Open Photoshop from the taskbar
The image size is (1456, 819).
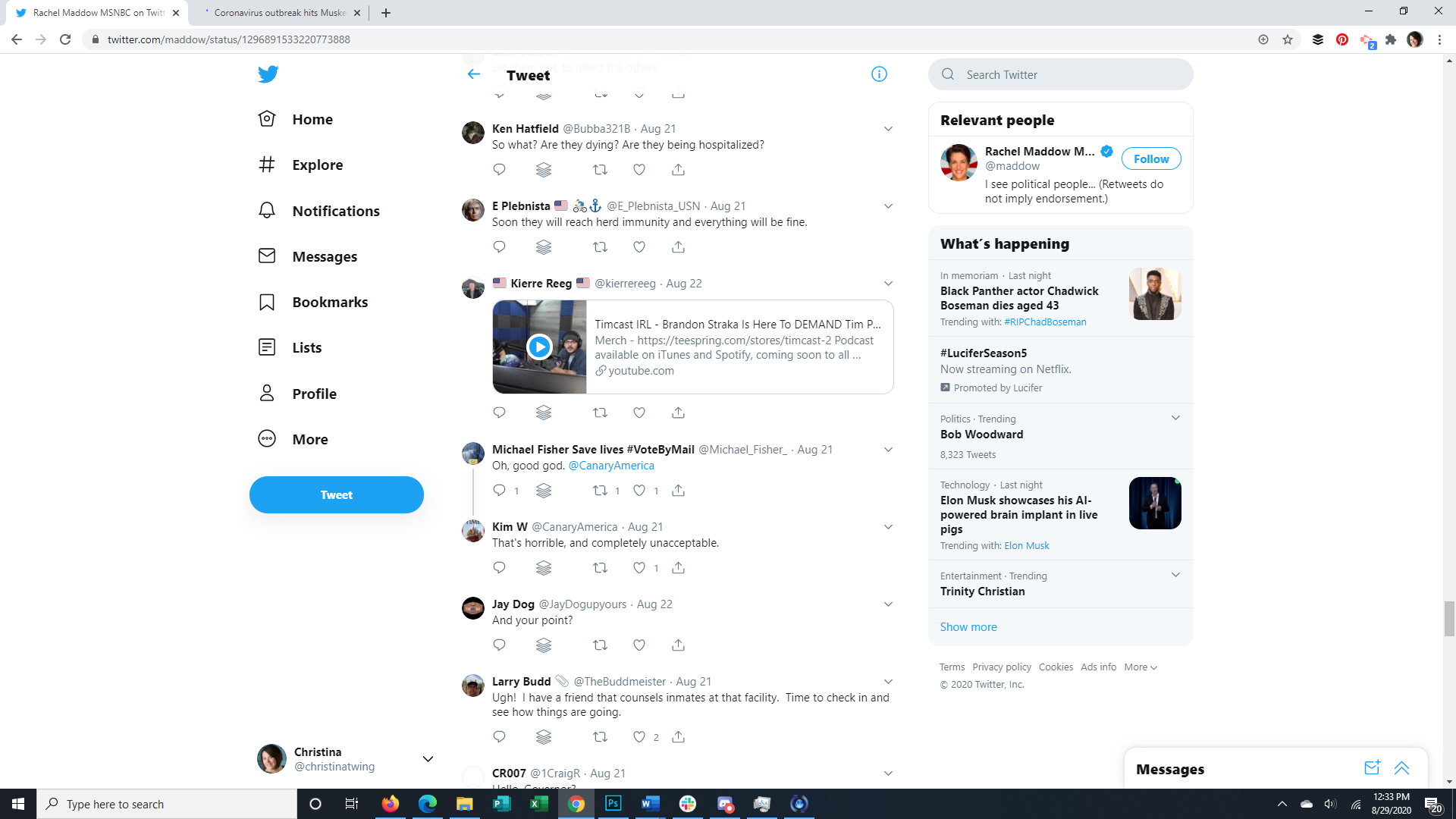[613, 804]
